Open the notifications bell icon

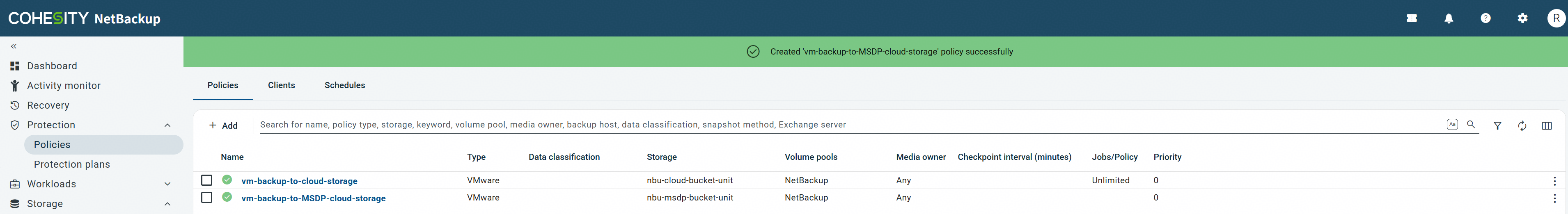tap(1449, 18)
